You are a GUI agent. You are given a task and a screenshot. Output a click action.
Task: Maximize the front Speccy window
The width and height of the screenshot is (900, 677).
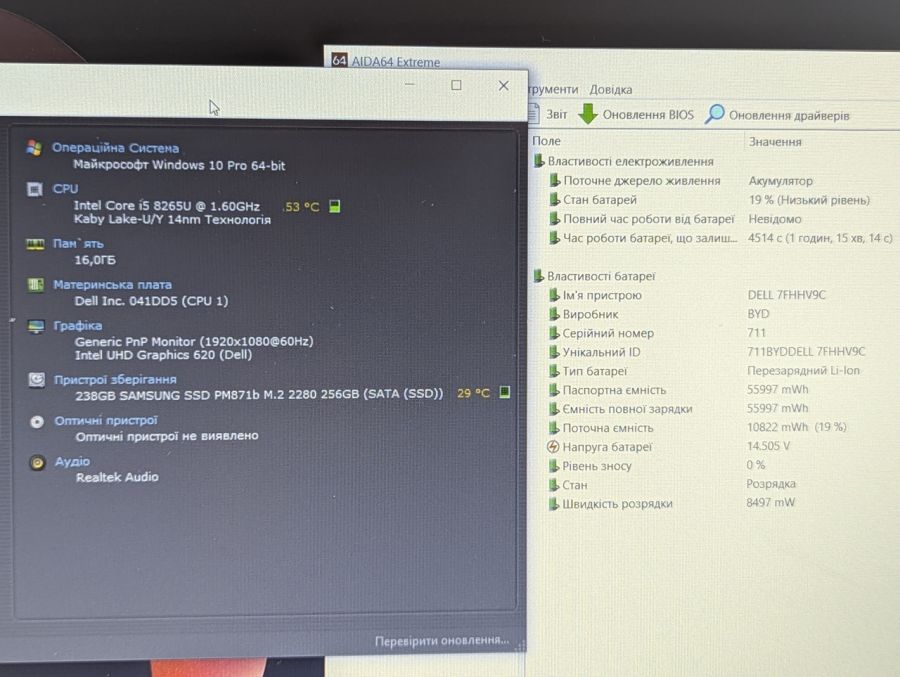pos(456,85)
